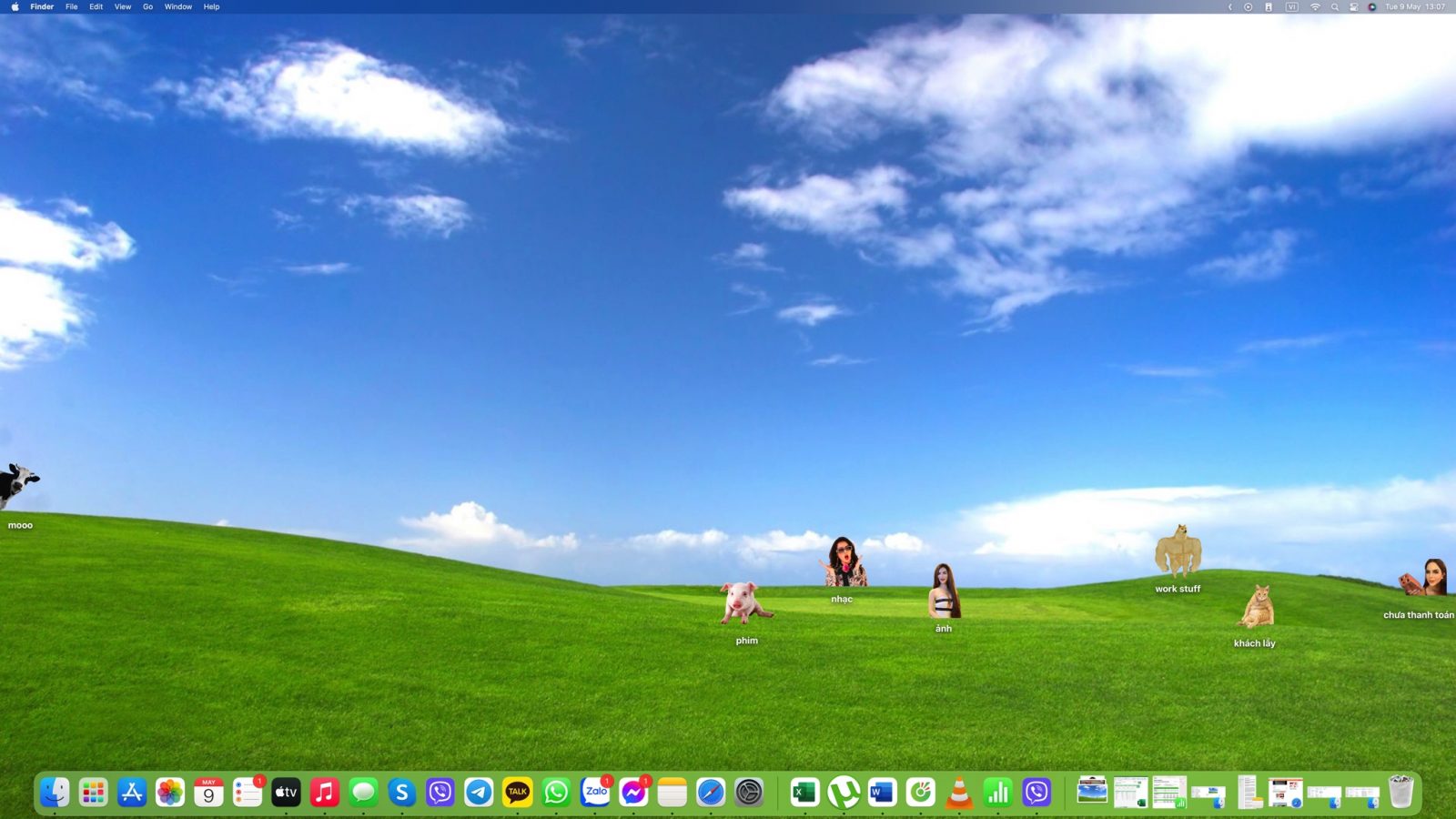
Task: Launch Microsoft Excel from dock
Action: [x=804, y=793]
